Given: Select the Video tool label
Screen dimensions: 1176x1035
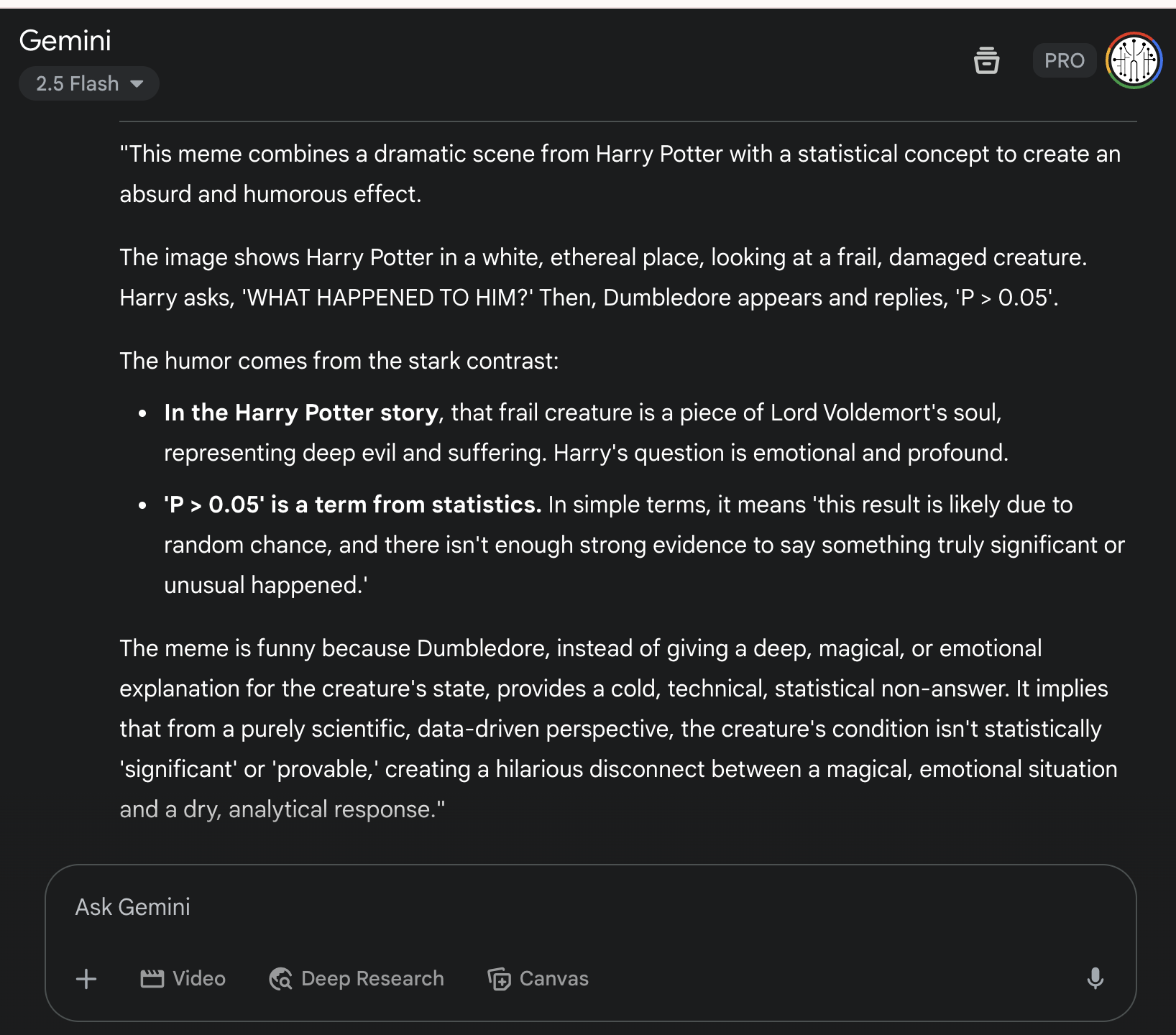Looking at the screenshot, I should 199,979.
